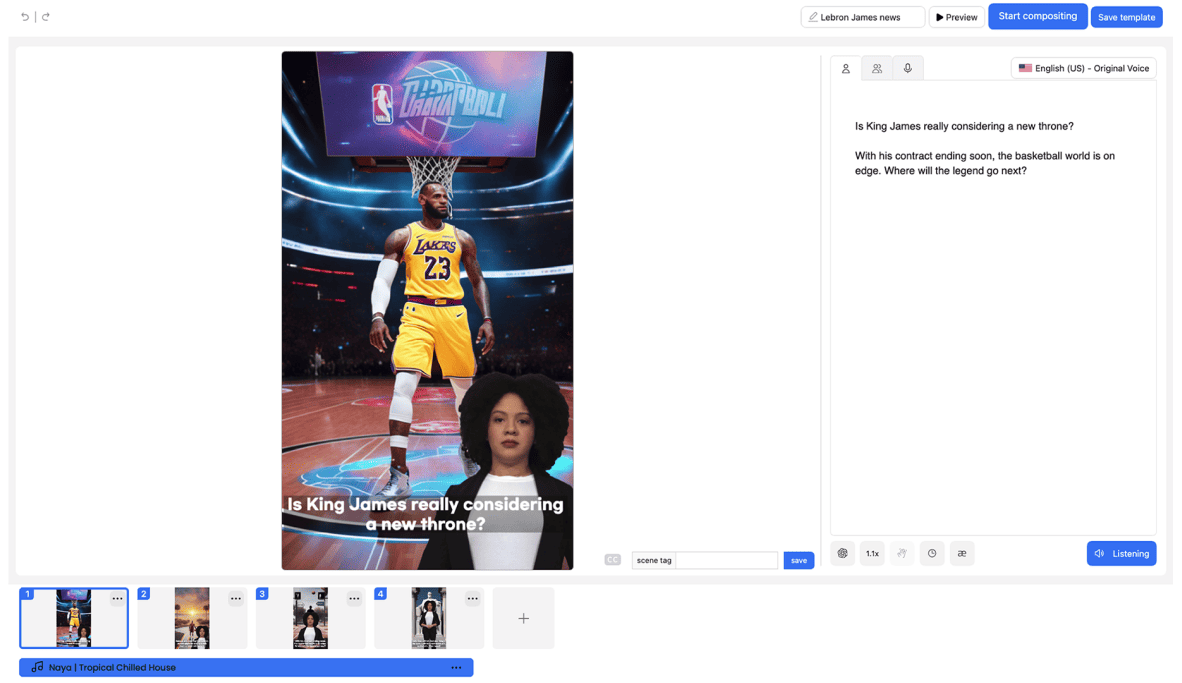The width and height of the screenshot is (1182, 683).
Task: Select scene 4 thumbnail
Action: [x=429, y=618]
